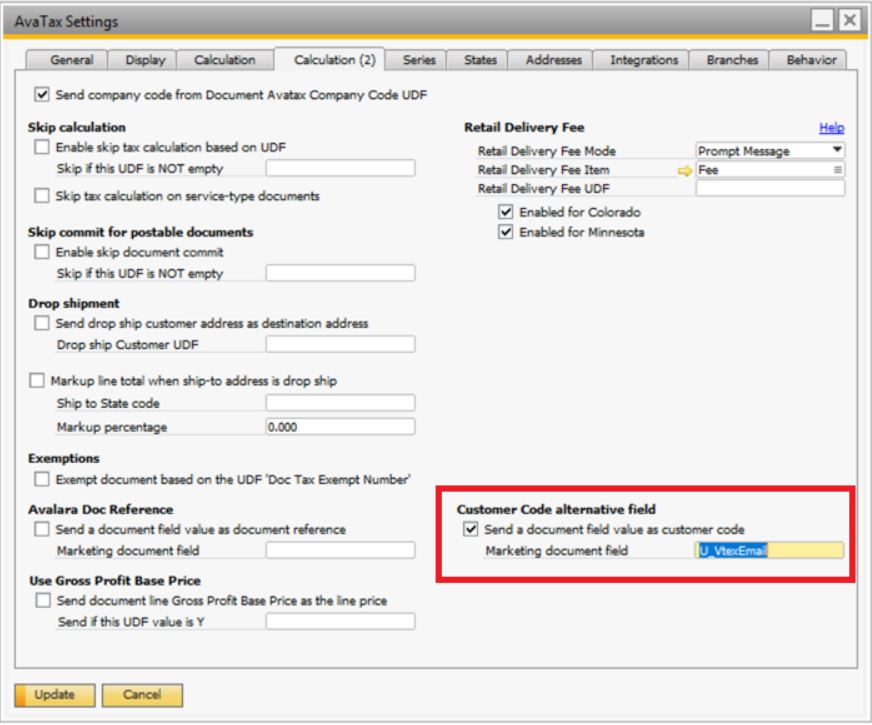Toggle Markup line total when drop ship
This screenshot has width=872, height=725.
(37, 381)
